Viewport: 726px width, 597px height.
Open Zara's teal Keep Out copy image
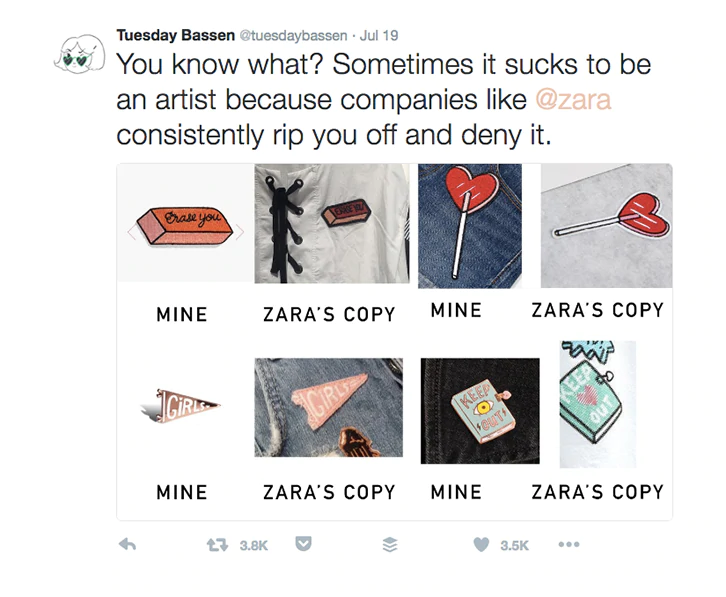tap(597, 404)
